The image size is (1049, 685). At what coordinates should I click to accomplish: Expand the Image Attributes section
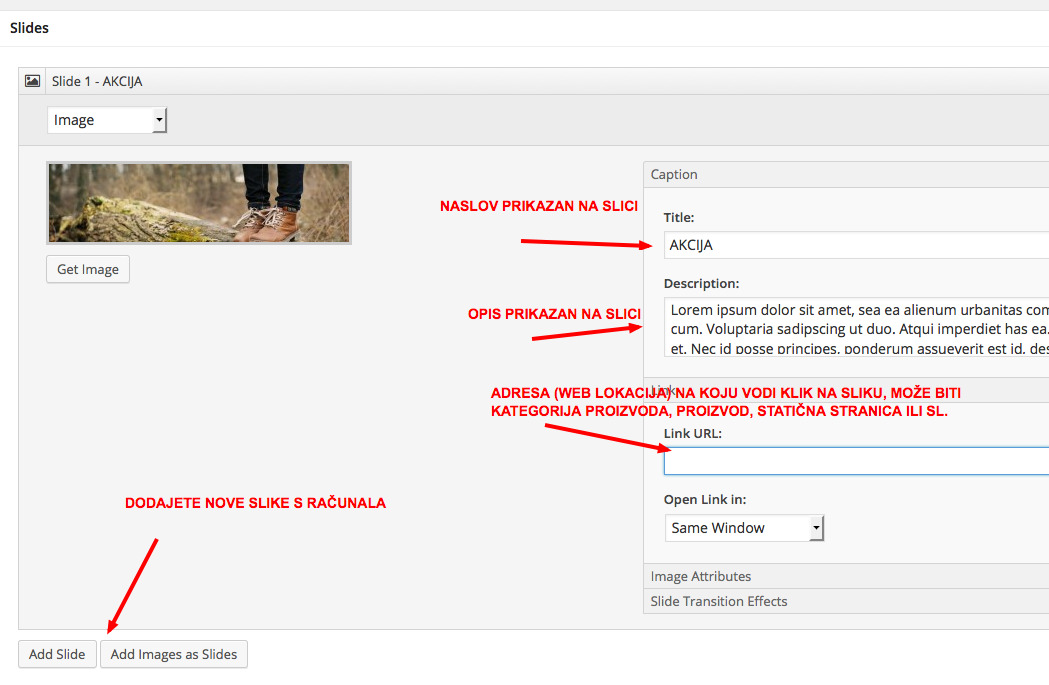point(846,576)
